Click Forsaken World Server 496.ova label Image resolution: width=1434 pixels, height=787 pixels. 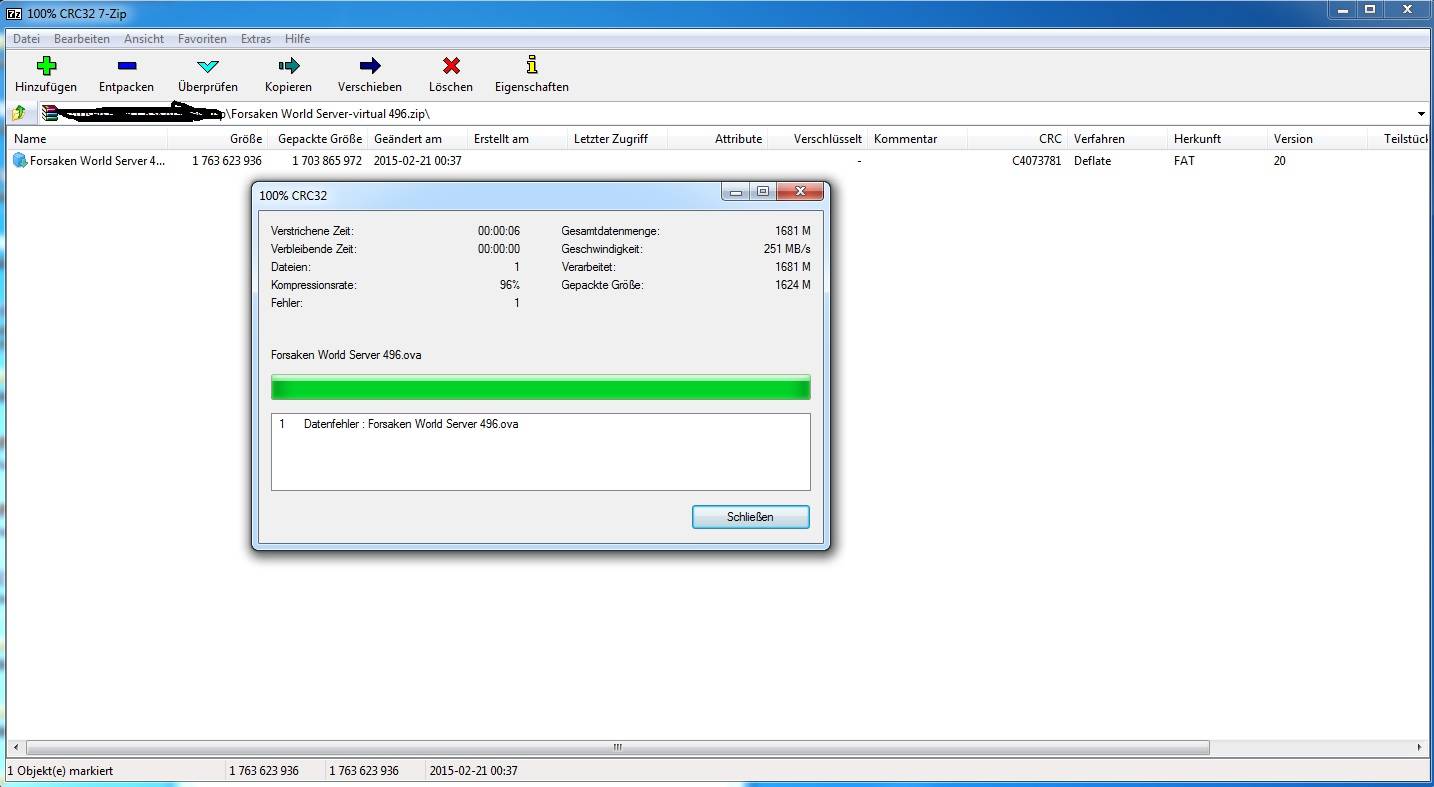coord(346,355)
